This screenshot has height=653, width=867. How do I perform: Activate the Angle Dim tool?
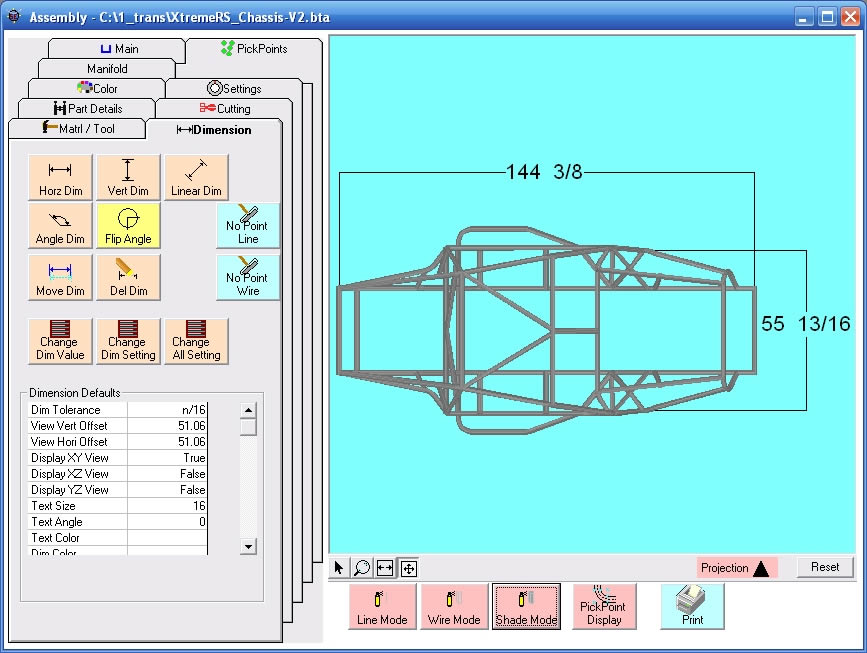pos(59,226)
